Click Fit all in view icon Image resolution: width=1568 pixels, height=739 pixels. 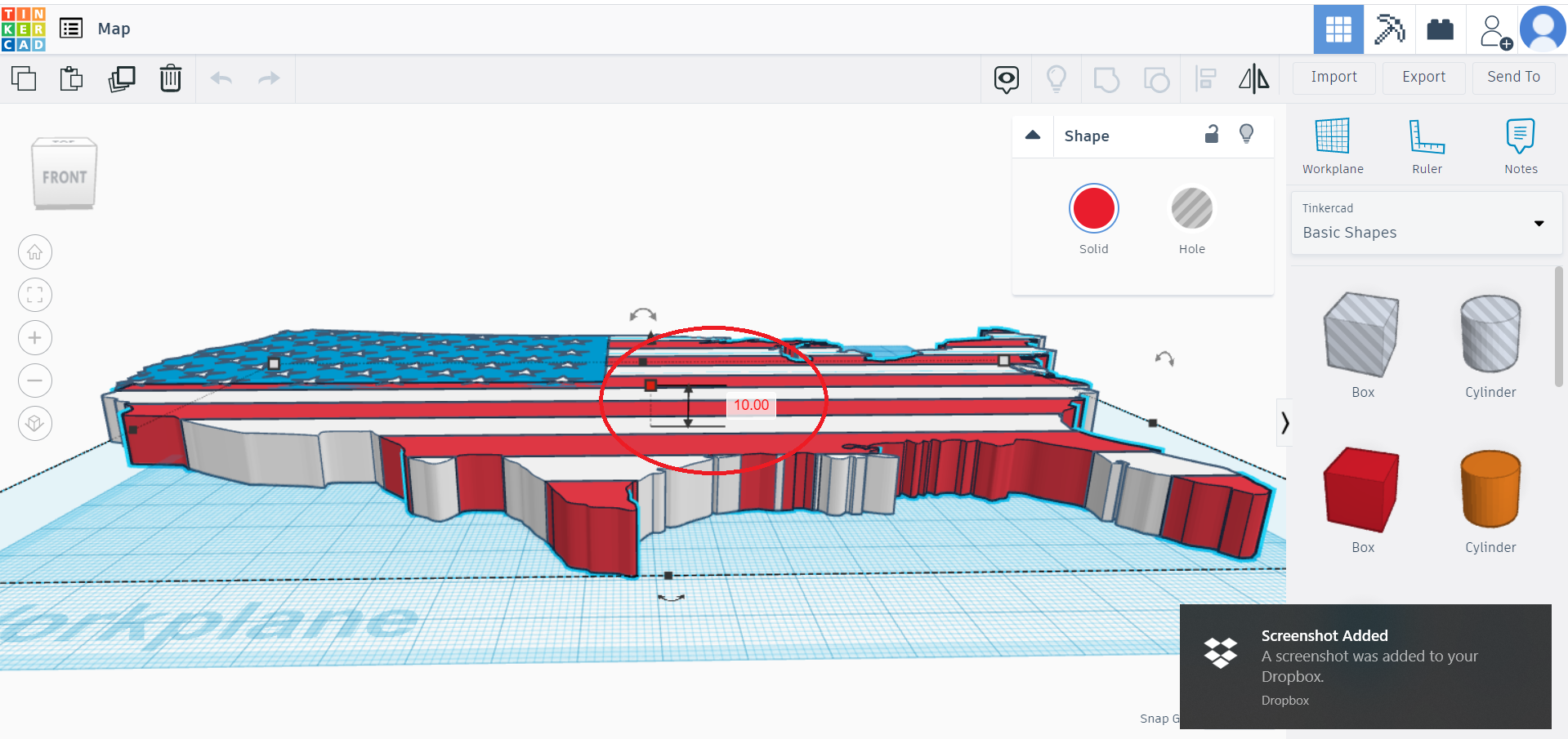[x=35, y=295]
